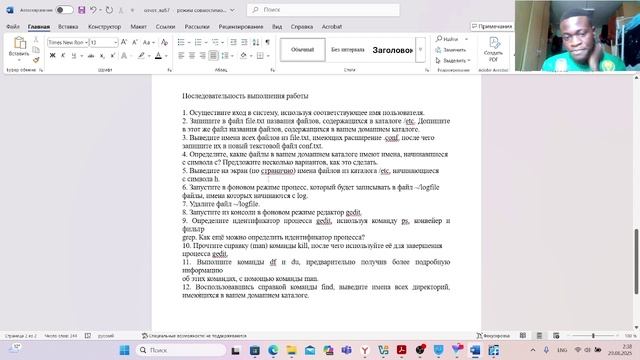Toggle Strikethrough formatting
The width and height of the screenshot is (640, 360).
coord(91,56)
